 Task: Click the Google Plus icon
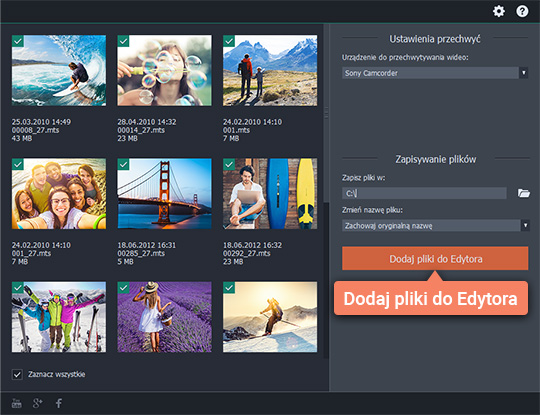click(38, 403)
